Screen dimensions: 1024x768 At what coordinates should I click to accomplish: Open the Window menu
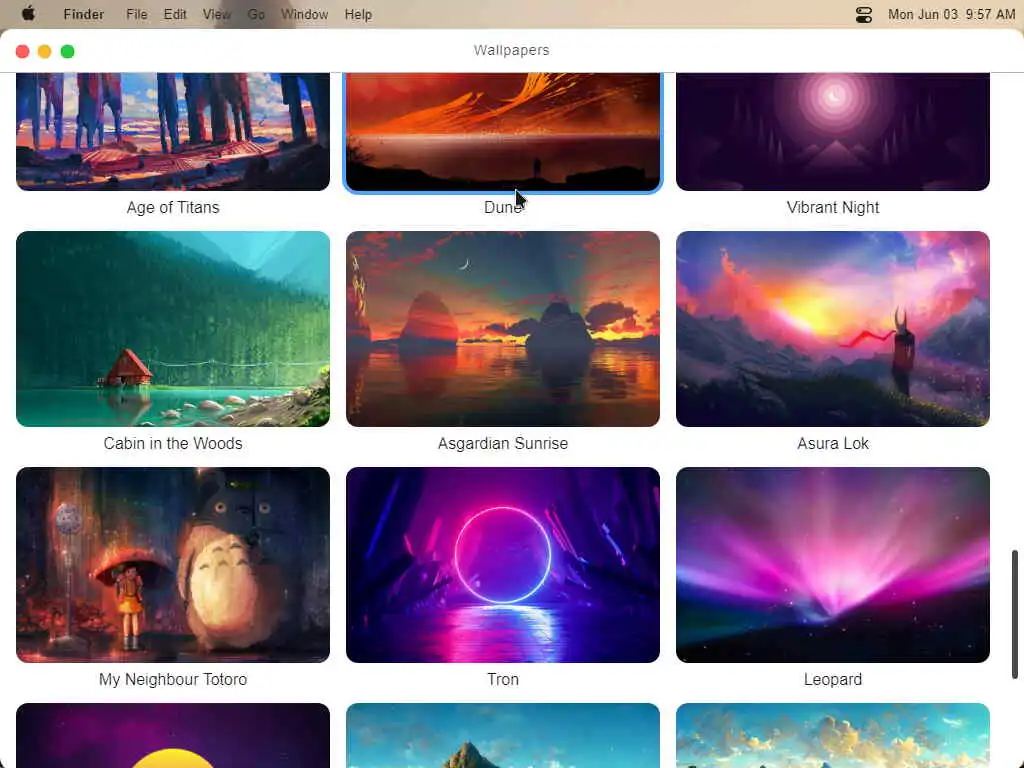tap(304, 14)
